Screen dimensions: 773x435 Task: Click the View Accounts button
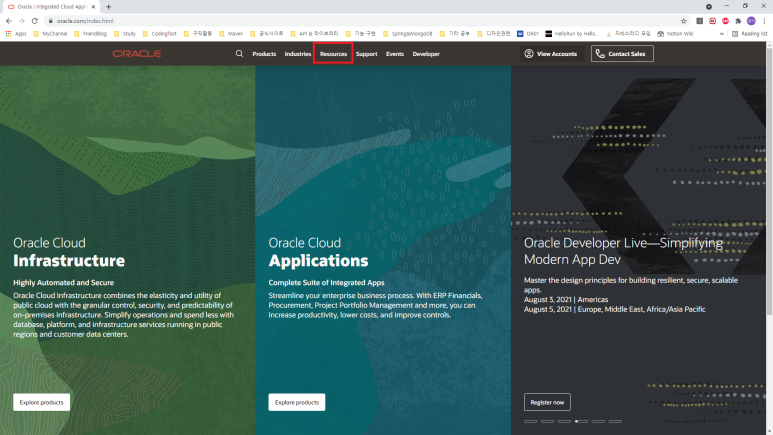(x=551, y=54)
